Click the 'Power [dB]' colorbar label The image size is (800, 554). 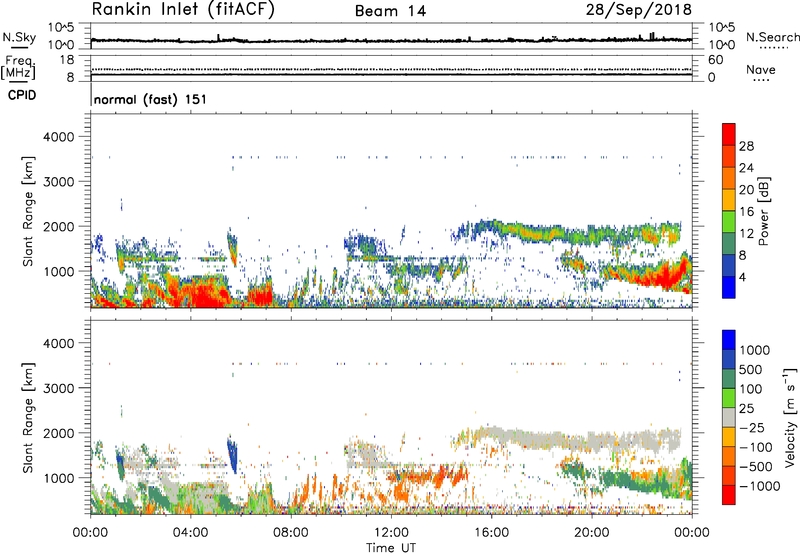tap(764, 211)
